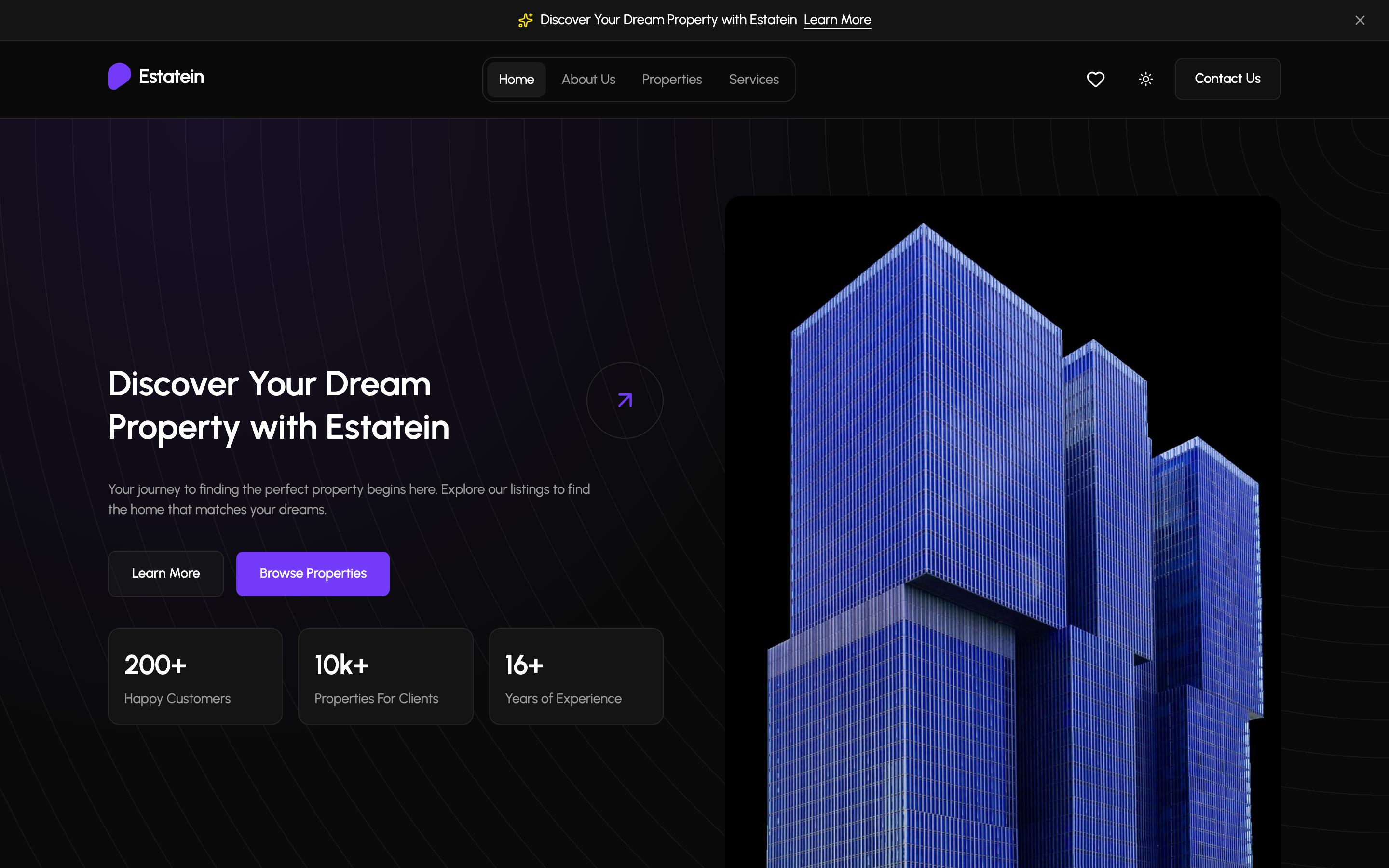
Task: Toggle light mode with the sun icon
Action: [x=1145, y=79]
